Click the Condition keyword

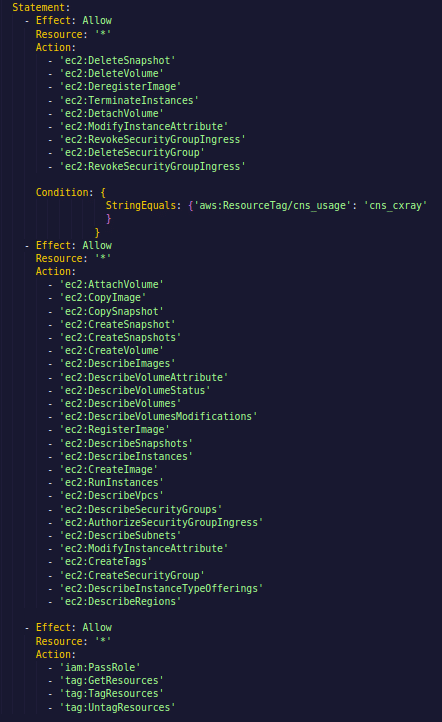click(64, 192)
